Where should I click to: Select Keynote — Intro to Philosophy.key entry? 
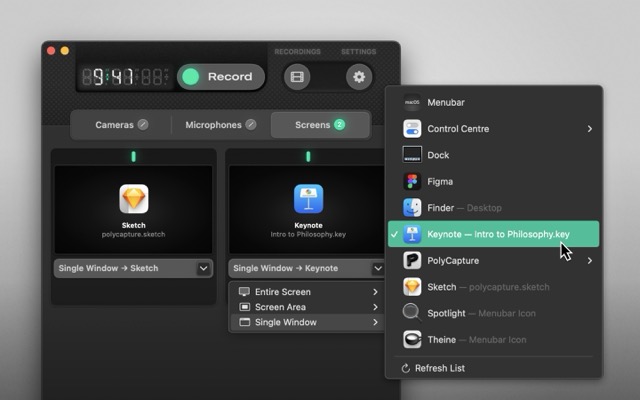(x=493, y=234)
